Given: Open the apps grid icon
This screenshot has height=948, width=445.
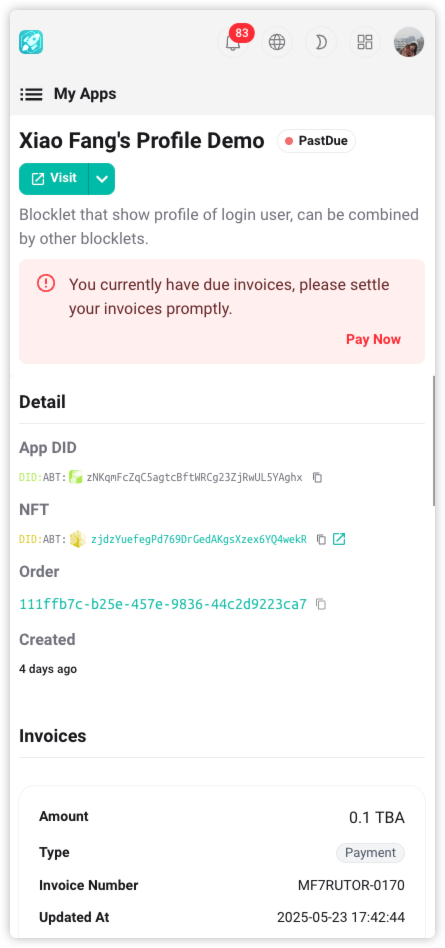Looking at the screenshot, I should [365, 42].
